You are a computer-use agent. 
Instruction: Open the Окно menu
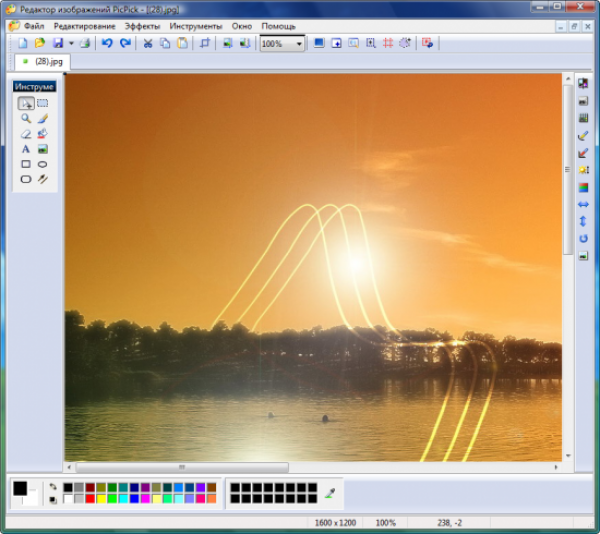pyautogui.click(x=241, y=26)
